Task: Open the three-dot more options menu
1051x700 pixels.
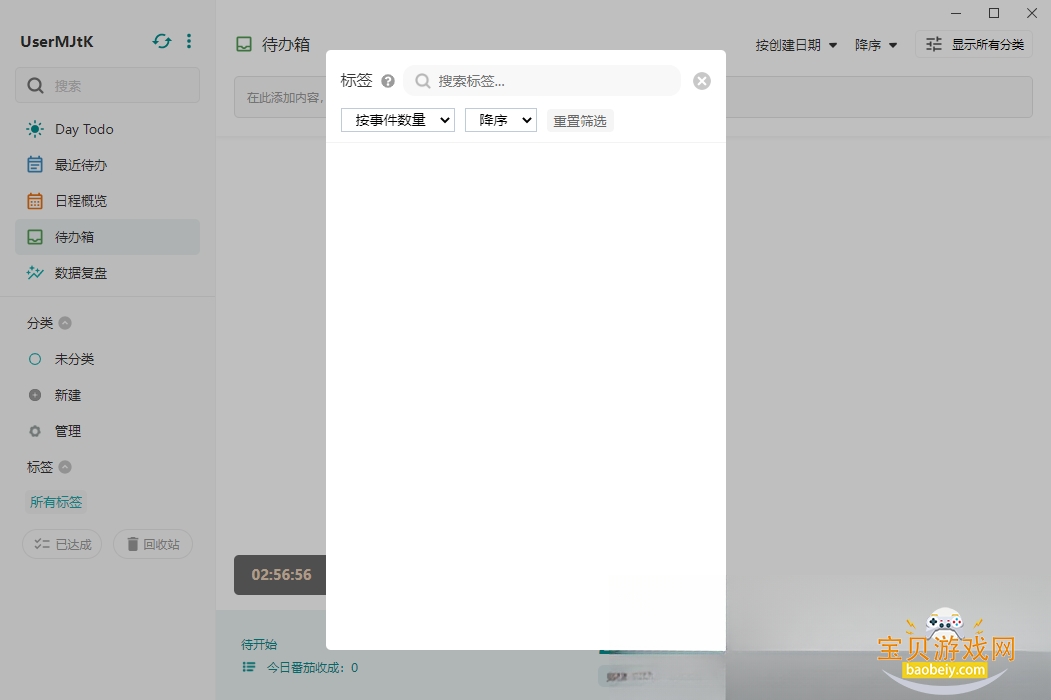Action: point(189,42)
